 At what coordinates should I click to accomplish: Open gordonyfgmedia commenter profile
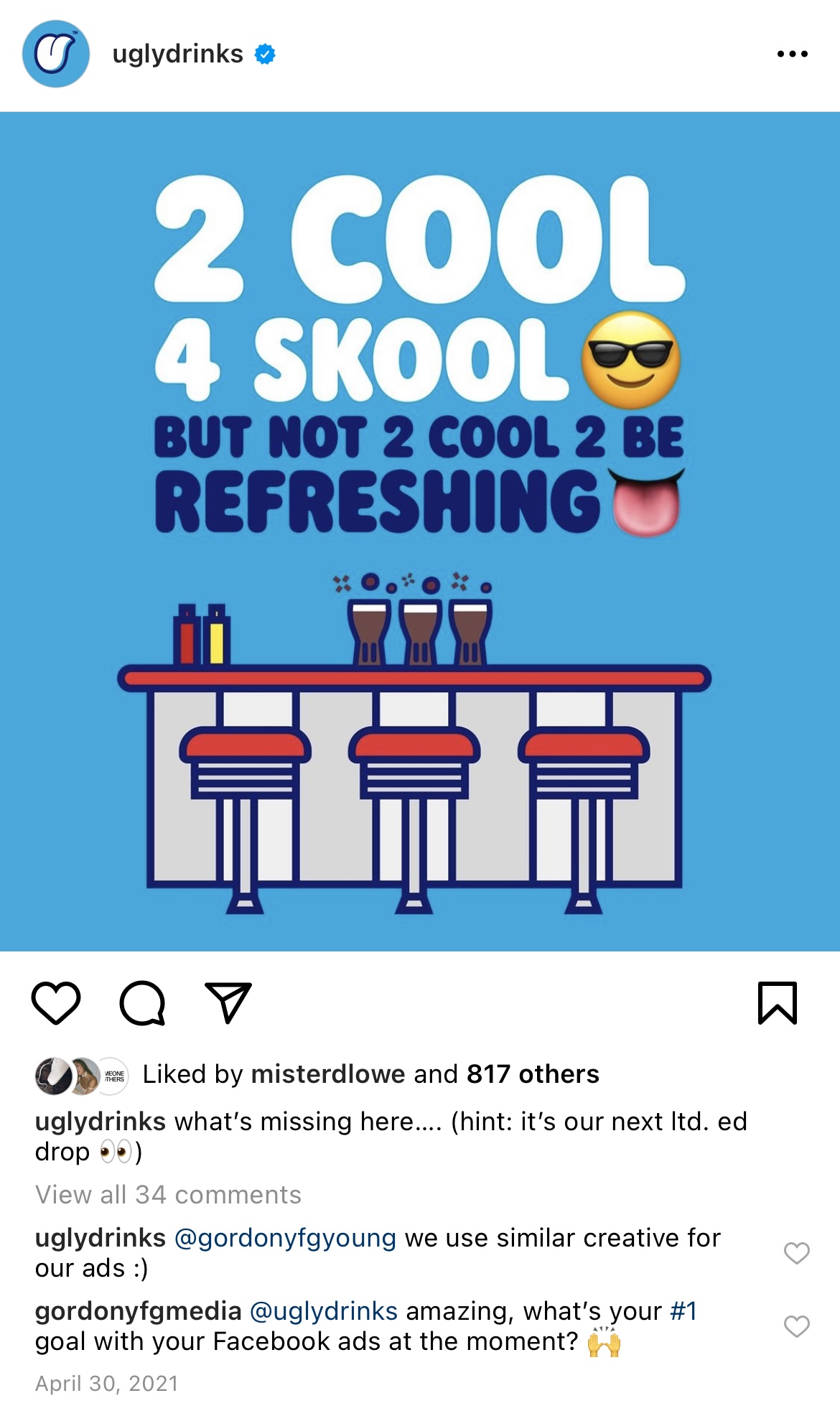coord(138,1312)
